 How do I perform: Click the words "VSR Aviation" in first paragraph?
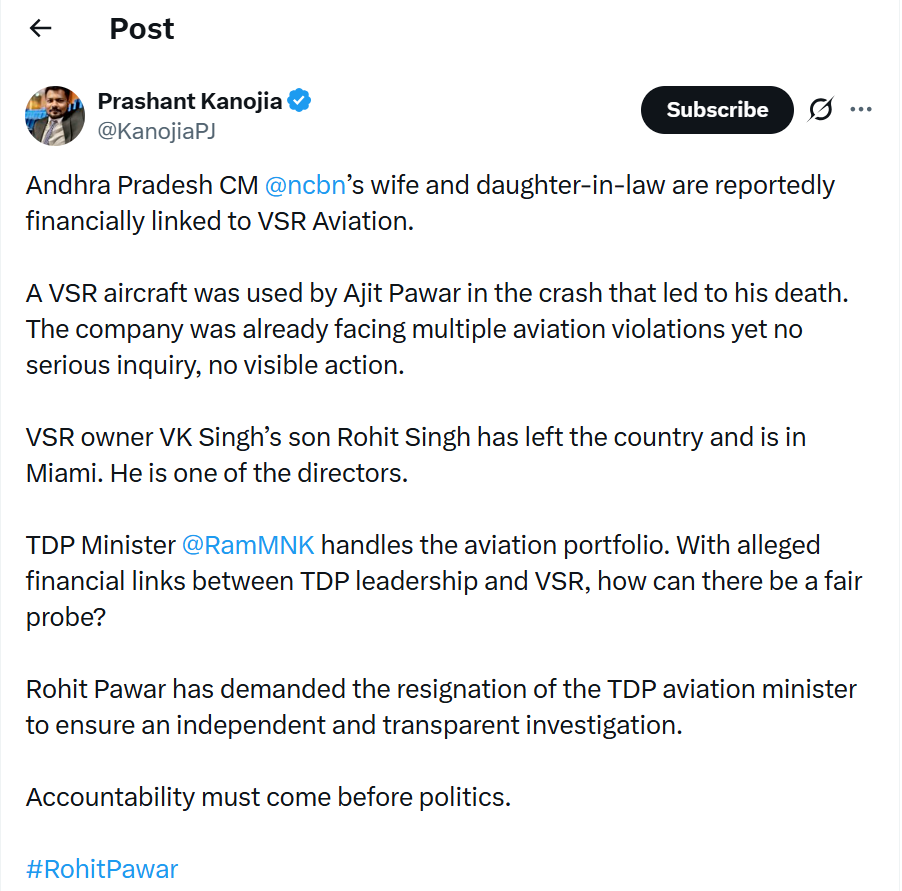[337, 221]
